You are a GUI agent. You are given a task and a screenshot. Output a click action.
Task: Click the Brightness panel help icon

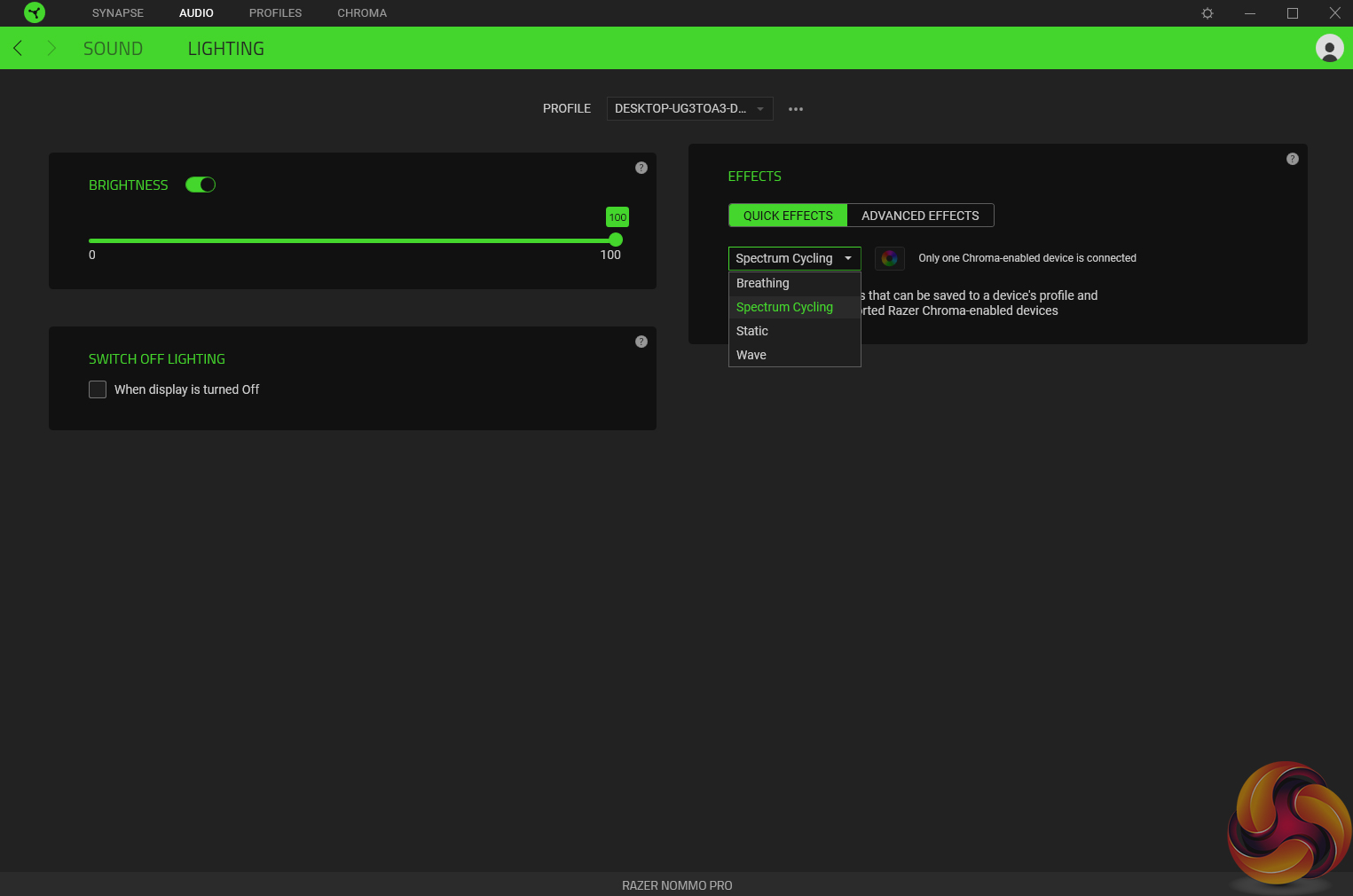641,168
